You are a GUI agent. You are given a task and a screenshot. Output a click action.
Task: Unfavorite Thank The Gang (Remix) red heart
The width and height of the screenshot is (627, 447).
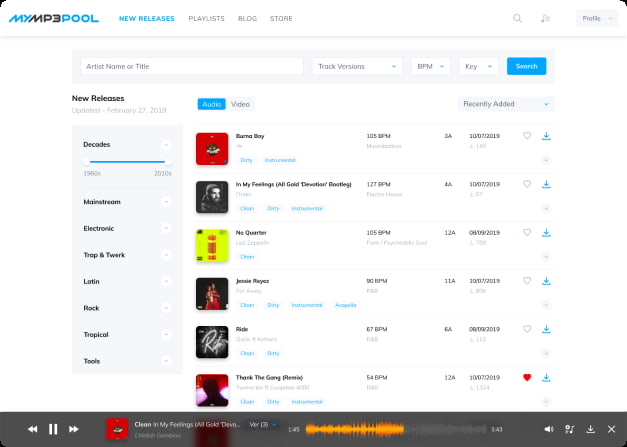(x=527, y=377)
